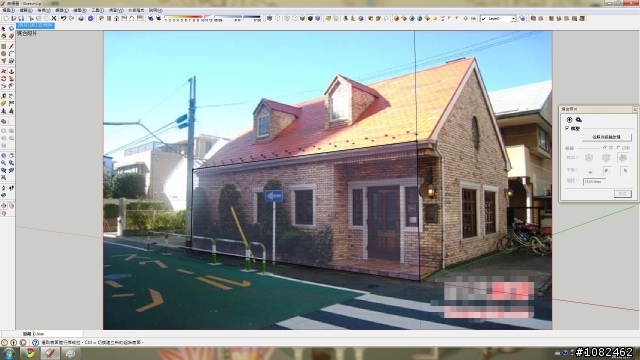The width and height of the screenshot is (640, 360).
Task: Select the Circle drawing tool
Action: 4,53
